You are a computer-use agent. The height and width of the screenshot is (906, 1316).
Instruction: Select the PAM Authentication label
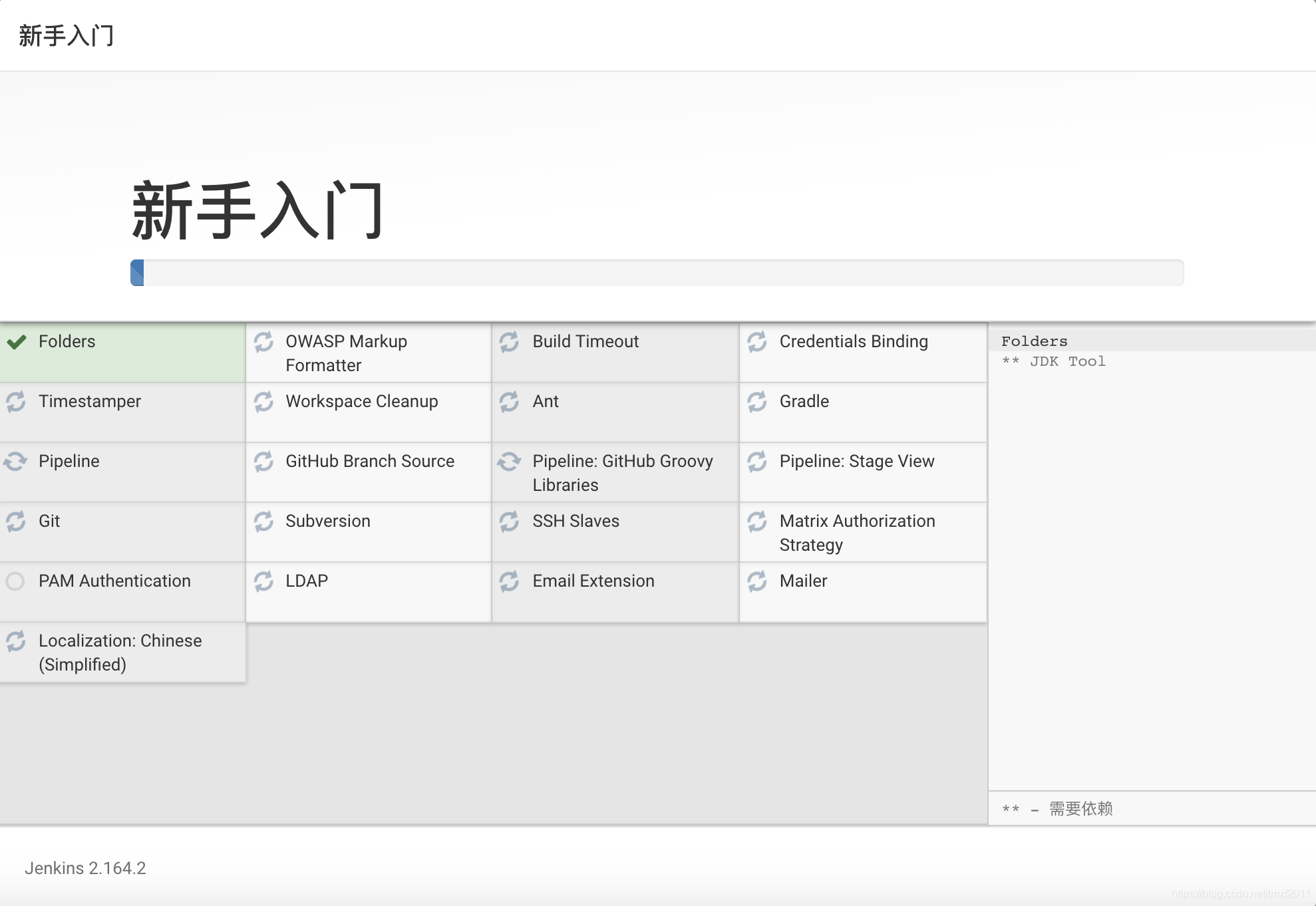coord(114,581)
